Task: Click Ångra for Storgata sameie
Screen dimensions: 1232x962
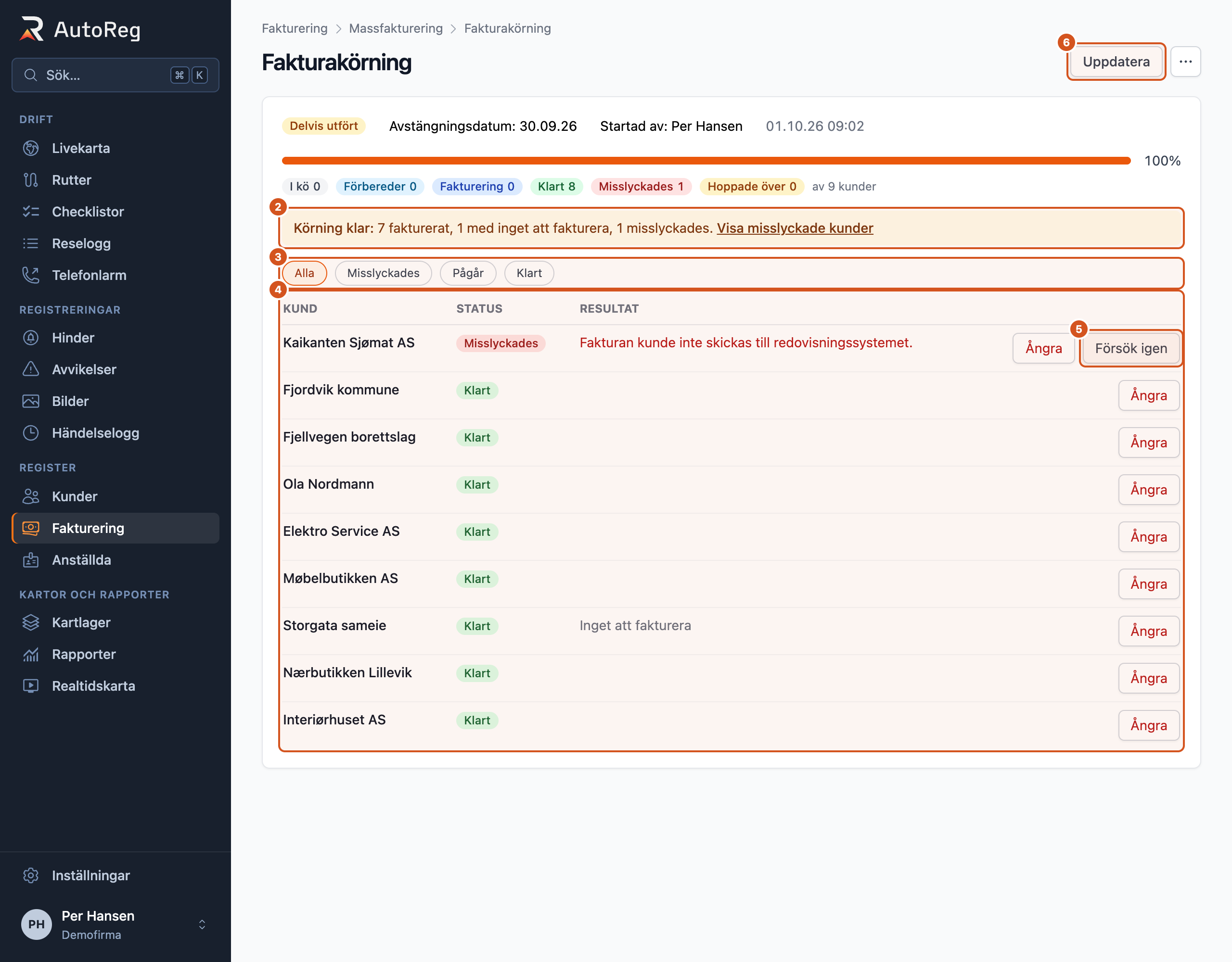Action: (1149, 631)
